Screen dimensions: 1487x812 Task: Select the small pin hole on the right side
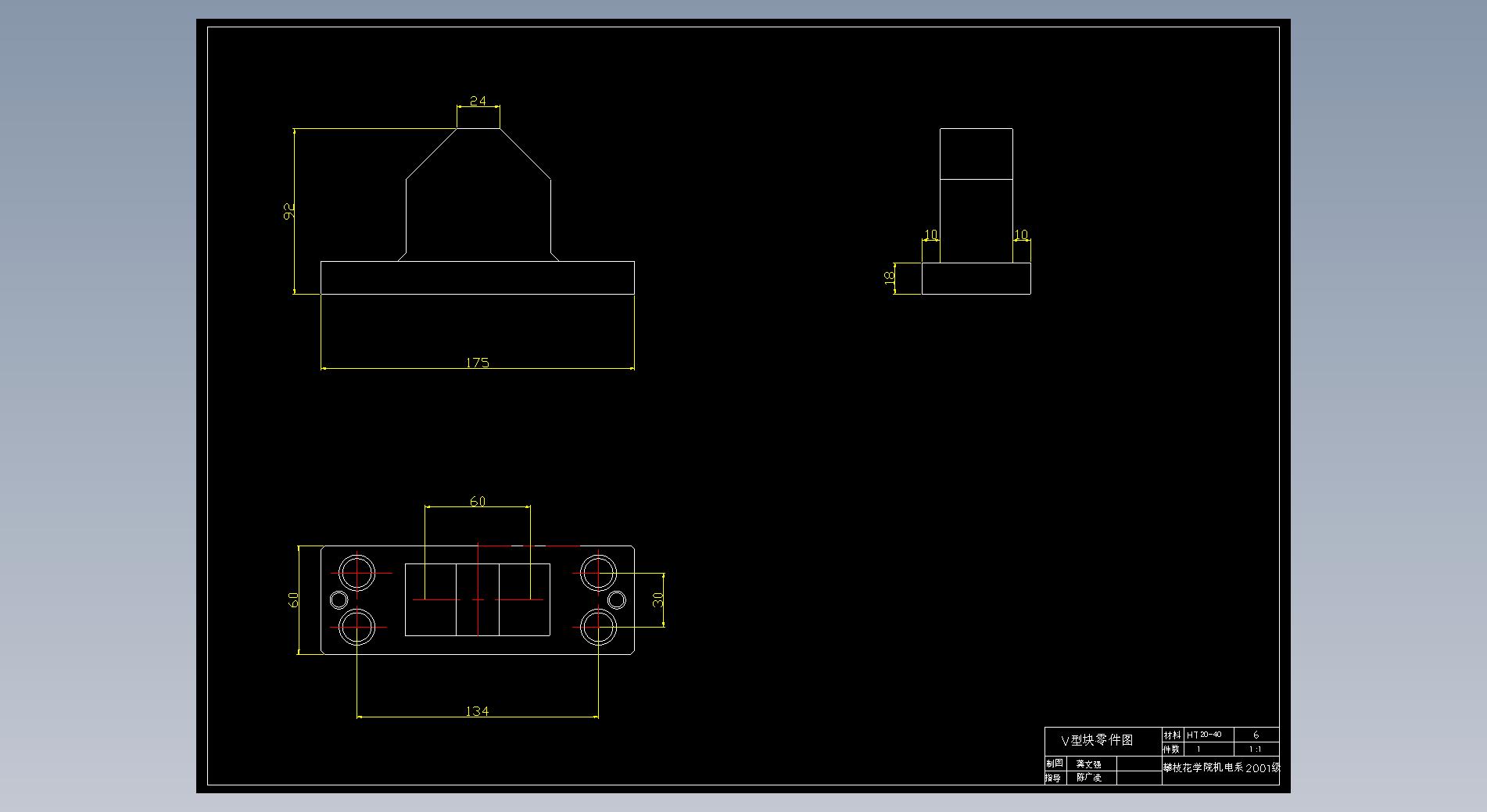617,600
